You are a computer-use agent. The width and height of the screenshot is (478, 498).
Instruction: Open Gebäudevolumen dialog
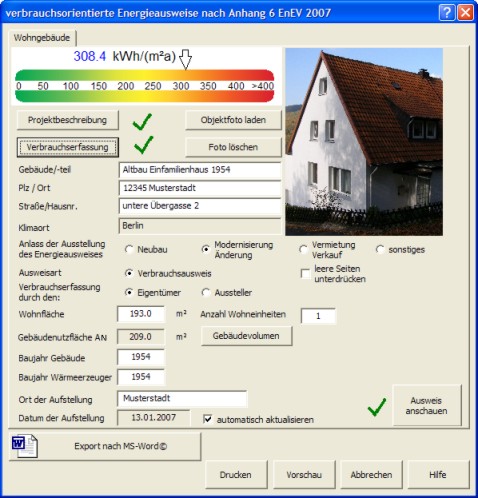click(246, 336)
